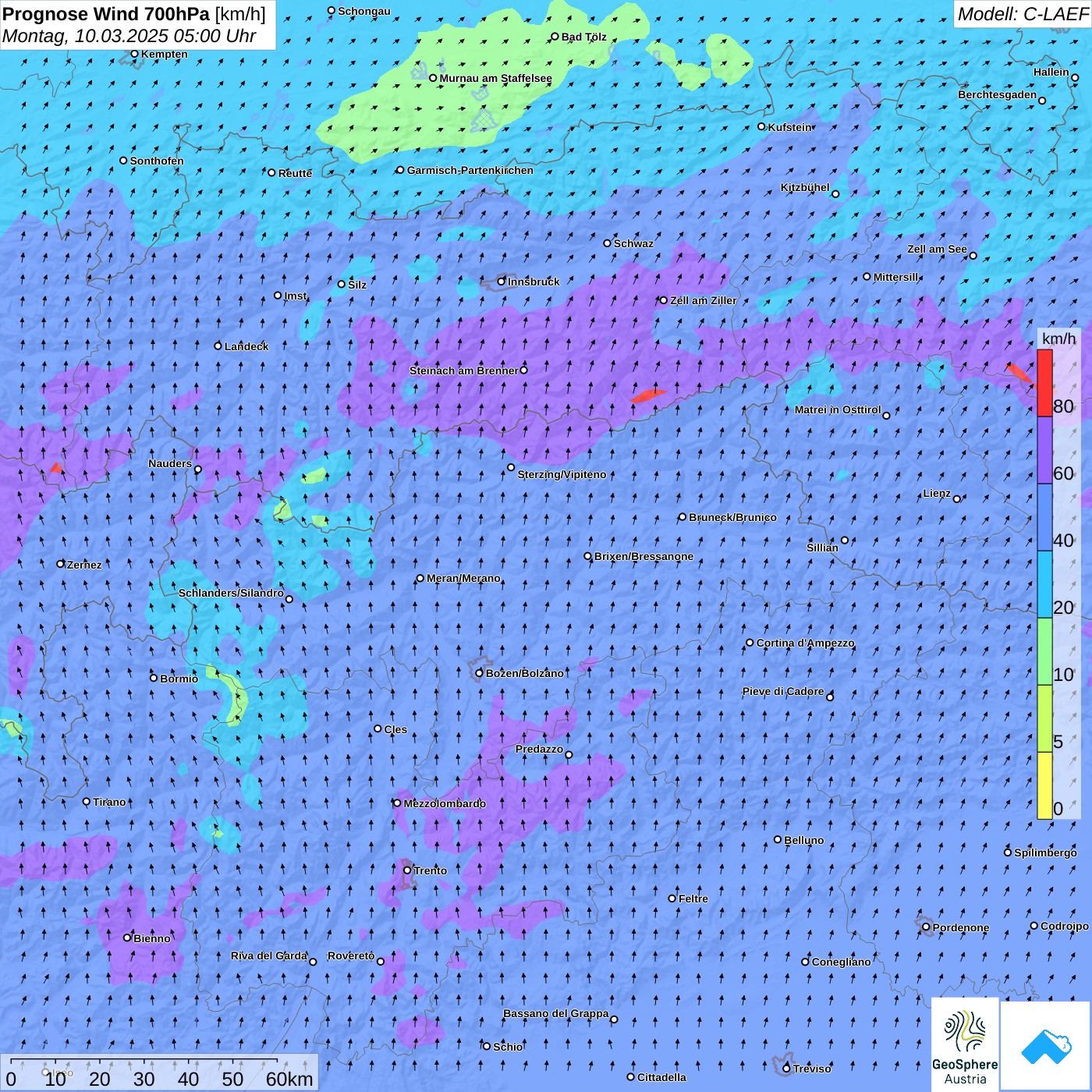This screenshot has height=1092, width=1092.
Task: Click the Mezzolombardo label
Action: coord(445,803)
